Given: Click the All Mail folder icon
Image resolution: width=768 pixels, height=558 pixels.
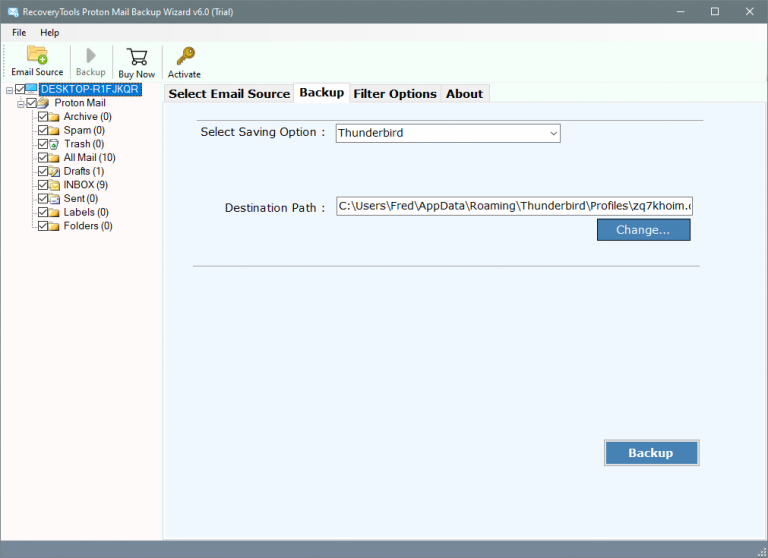Looking at the screenshot, I should pos(54,158).
